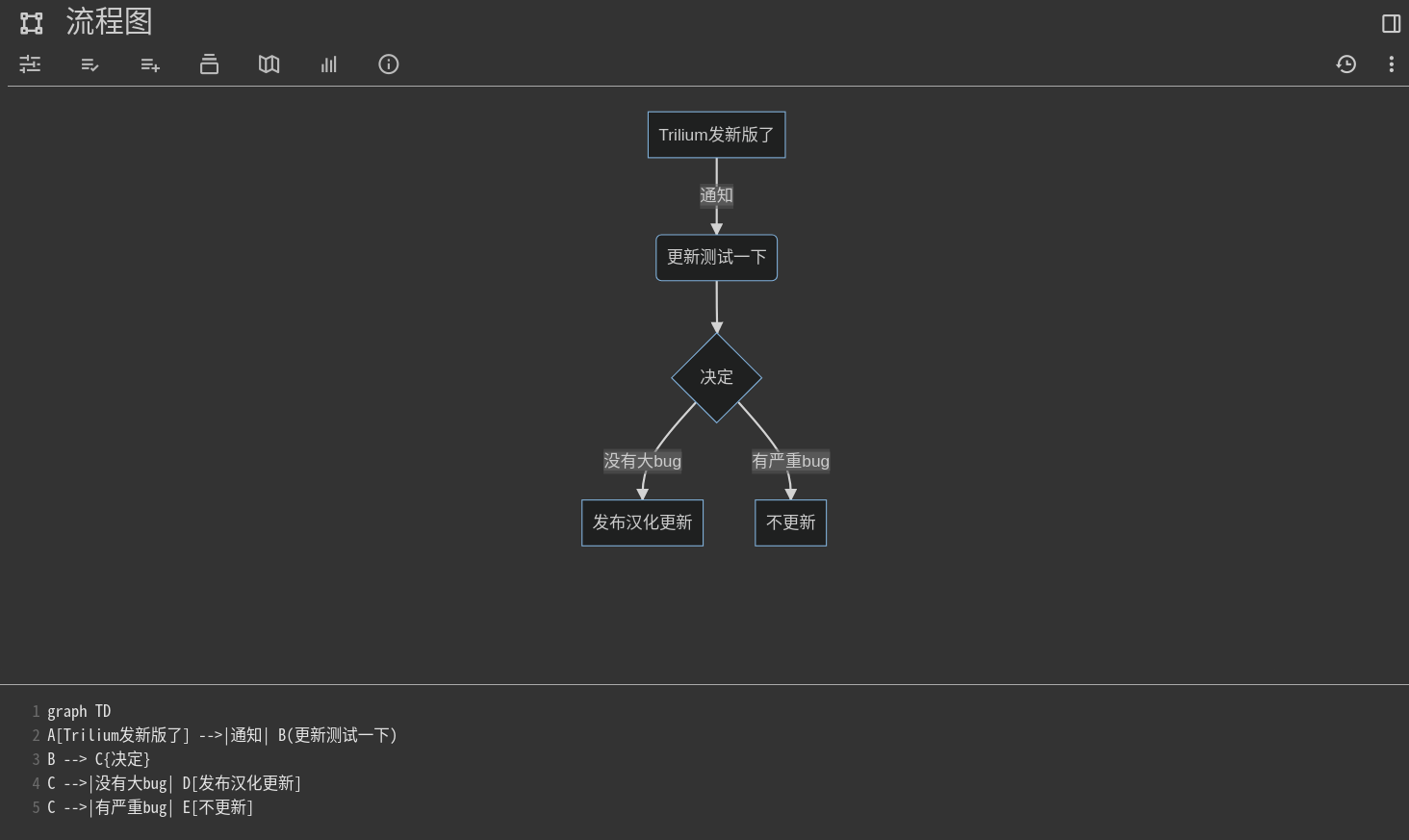This screenshot has width=1409, height=840.
Task: Click the note icon beside the 流程图 title
Action: (32, 23)
